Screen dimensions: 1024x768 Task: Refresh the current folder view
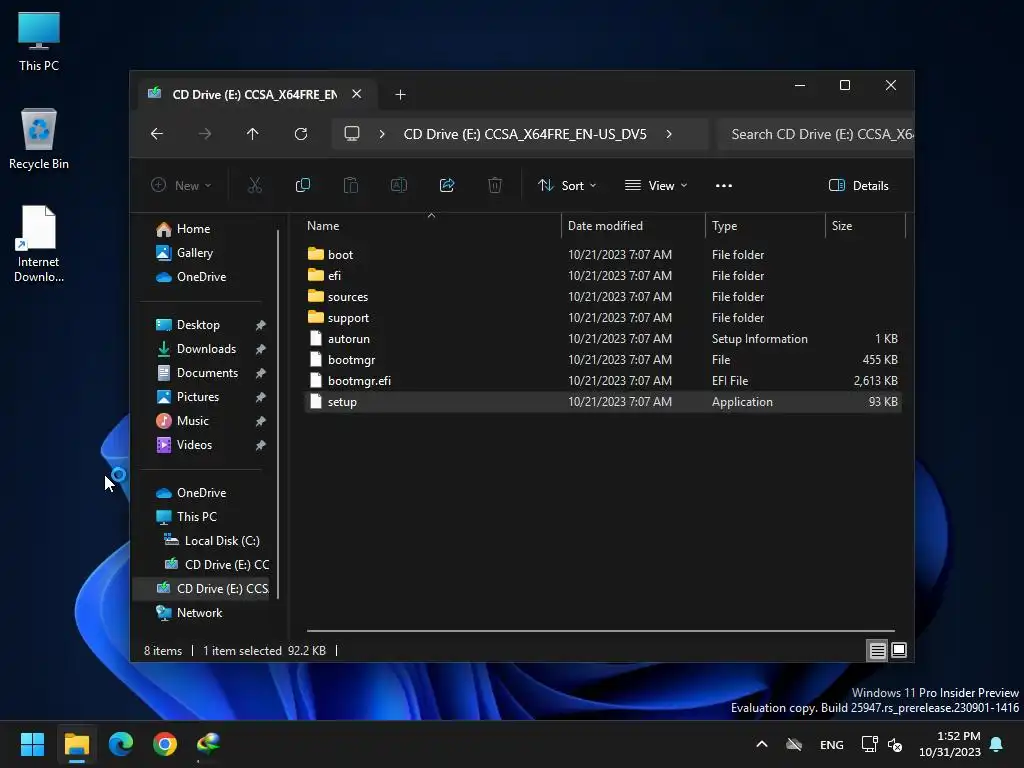301,134
